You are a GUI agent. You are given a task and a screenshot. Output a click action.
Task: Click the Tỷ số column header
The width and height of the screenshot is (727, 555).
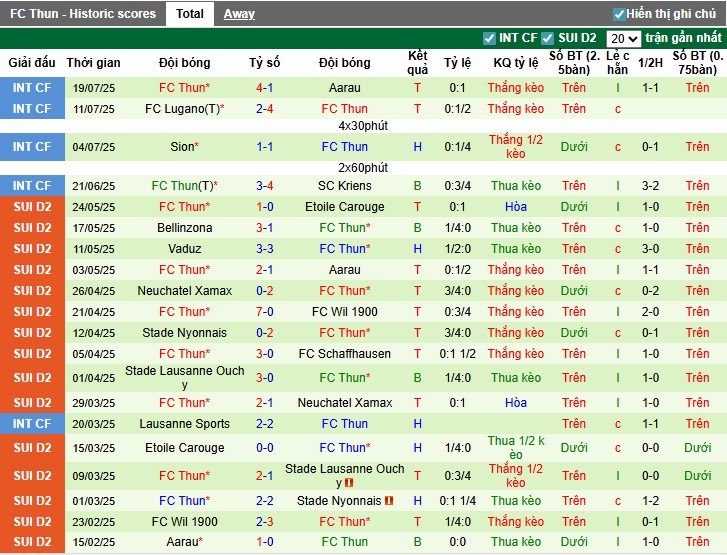tap(264, 63)
